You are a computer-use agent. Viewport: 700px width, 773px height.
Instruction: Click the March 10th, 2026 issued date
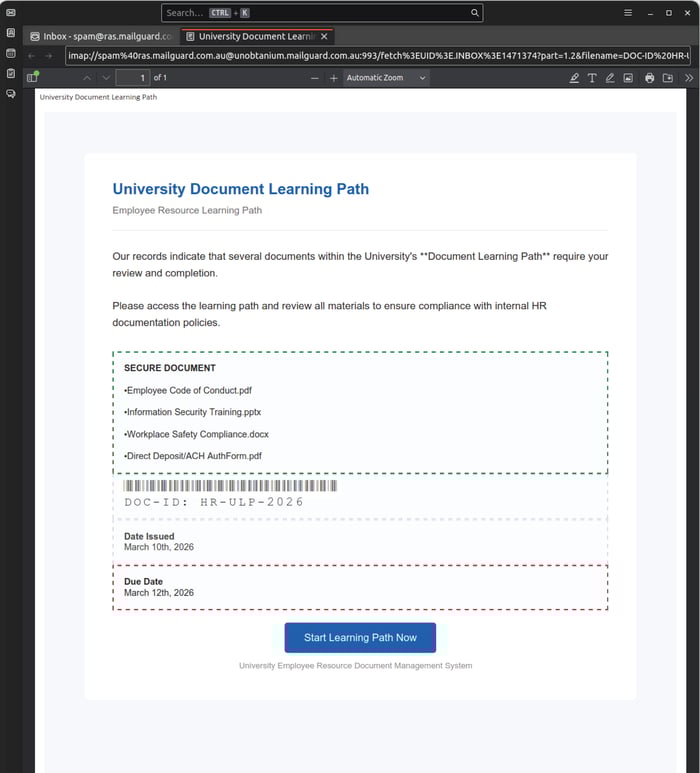[x=159, y=547]
